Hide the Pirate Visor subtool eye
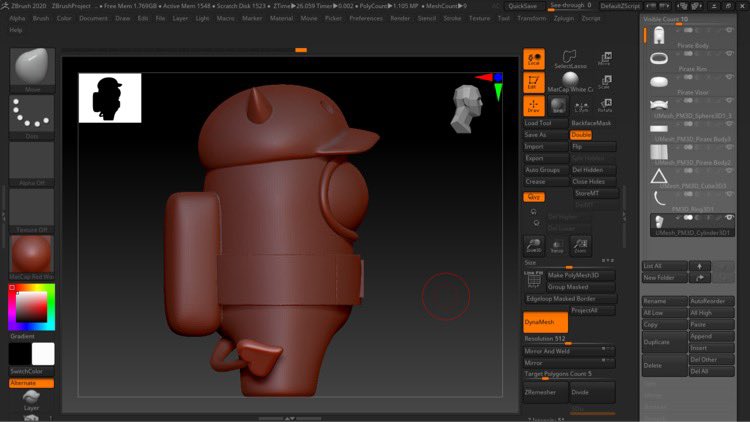Screen dimensions: 750x422 pos(729,77)
